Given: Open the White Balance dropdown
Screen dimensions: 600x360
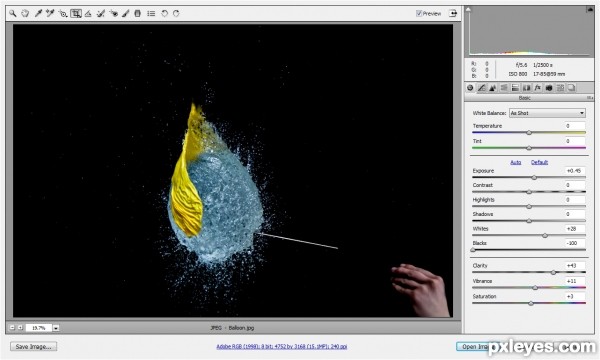Looking at the screenshot, I should [x=547, y=113].
